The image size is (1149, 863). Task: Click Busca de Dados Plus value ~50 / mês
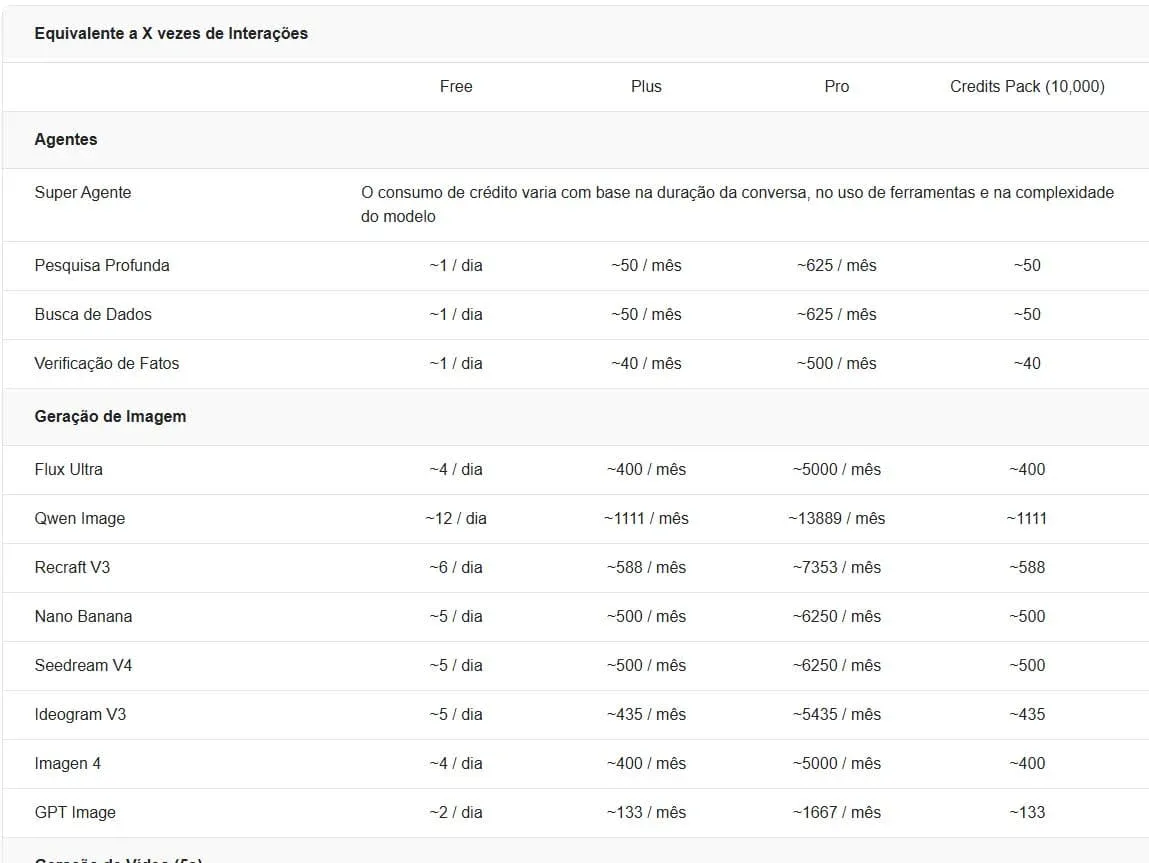click(x=646, y=314)
